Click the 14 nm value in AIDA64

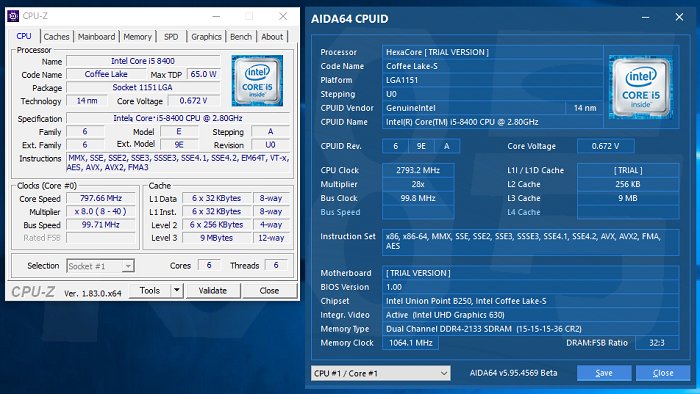tap(584, 108)
